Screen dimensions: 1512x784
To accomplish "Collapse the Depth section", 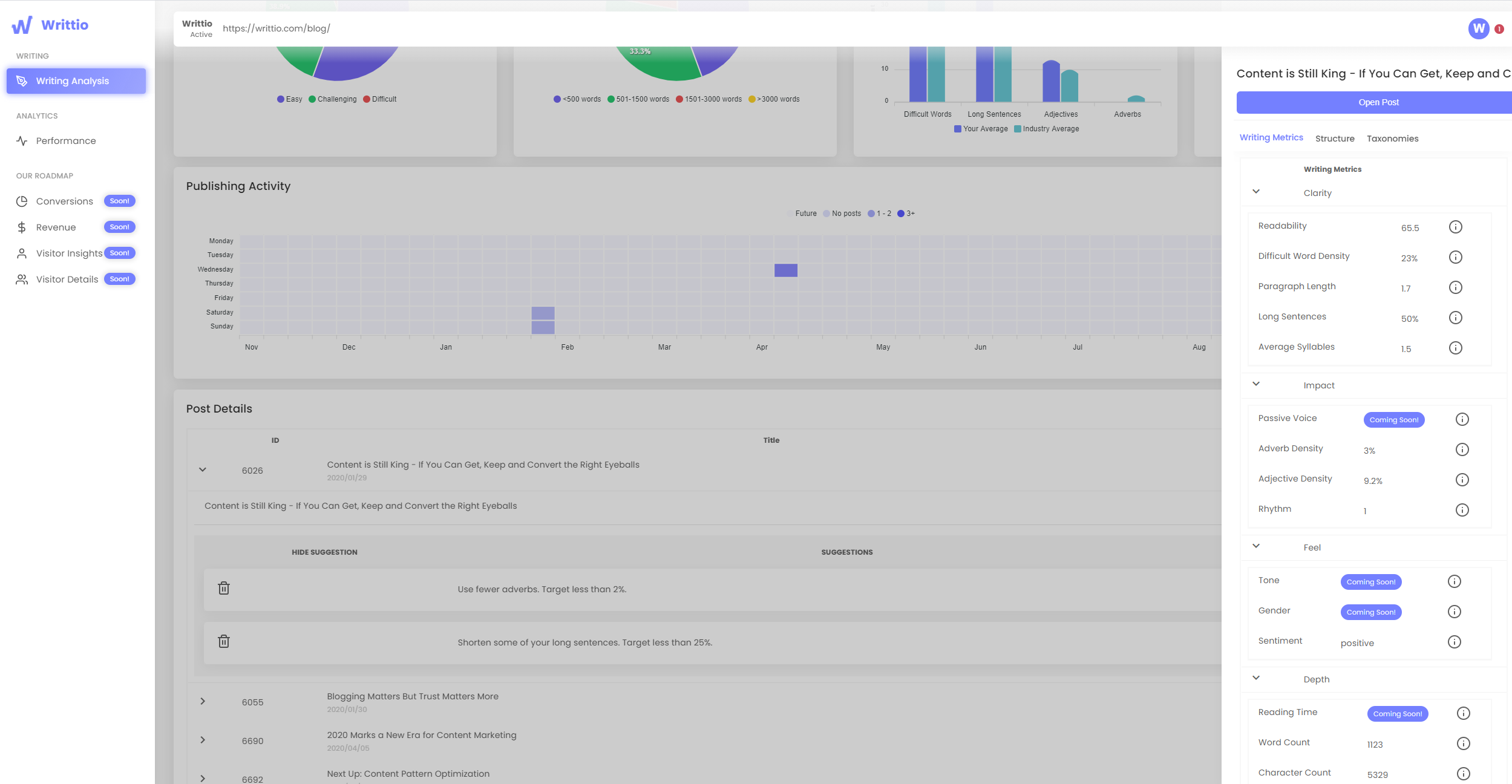I will pos(1256,678).
